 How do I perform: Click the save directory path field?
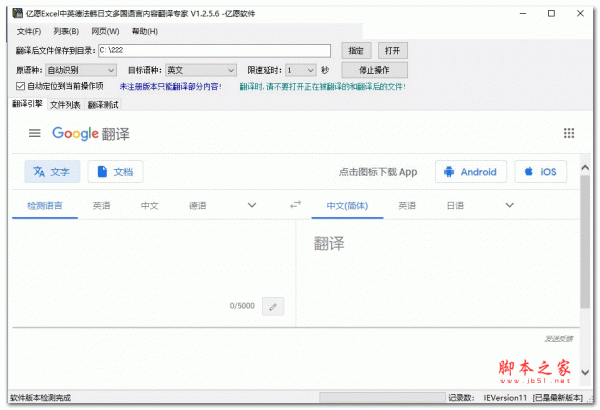pyautogui.click(x=214, y=49)
